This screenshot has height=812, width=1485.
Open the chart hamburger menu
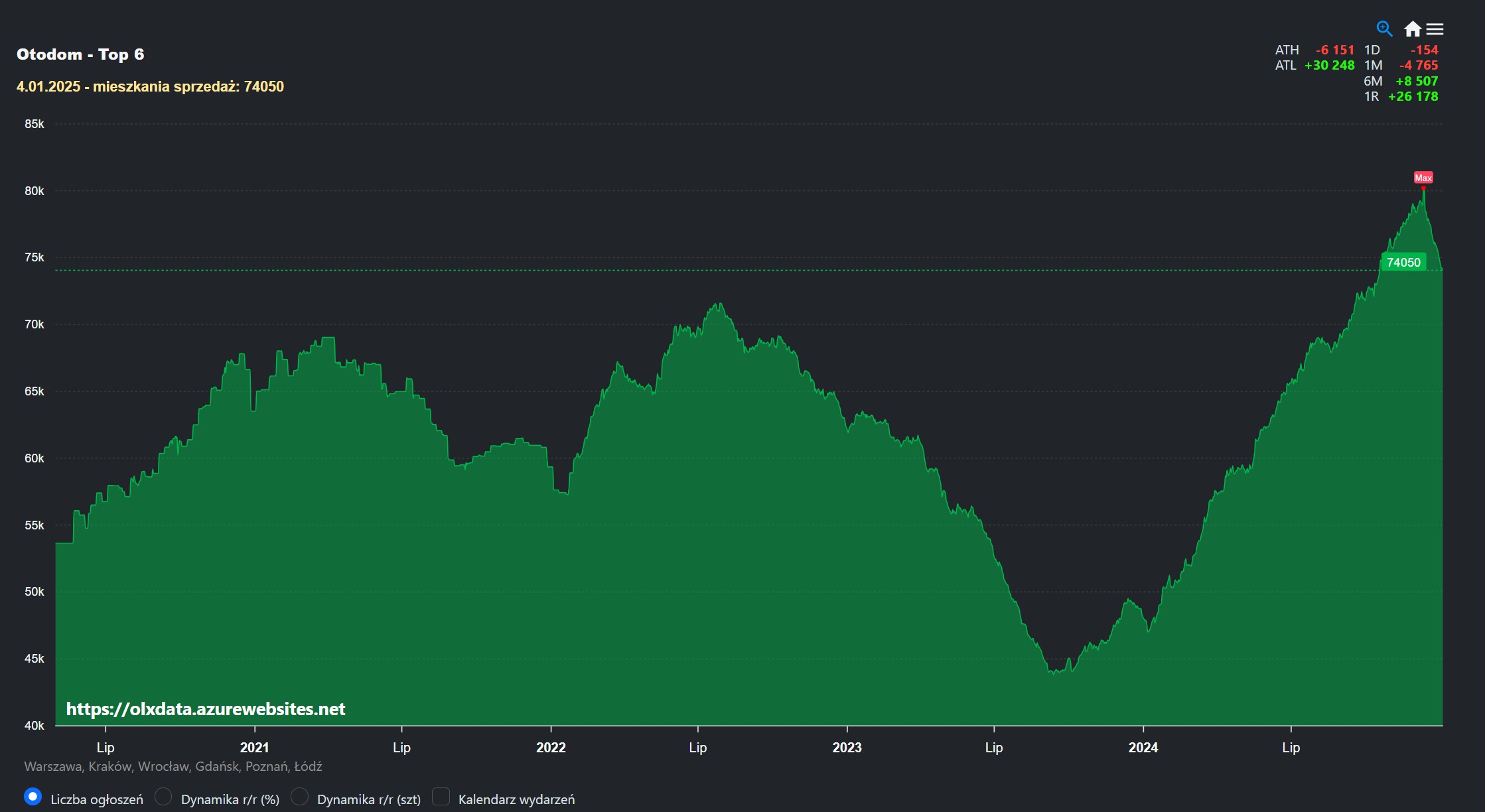(1435, 29)
